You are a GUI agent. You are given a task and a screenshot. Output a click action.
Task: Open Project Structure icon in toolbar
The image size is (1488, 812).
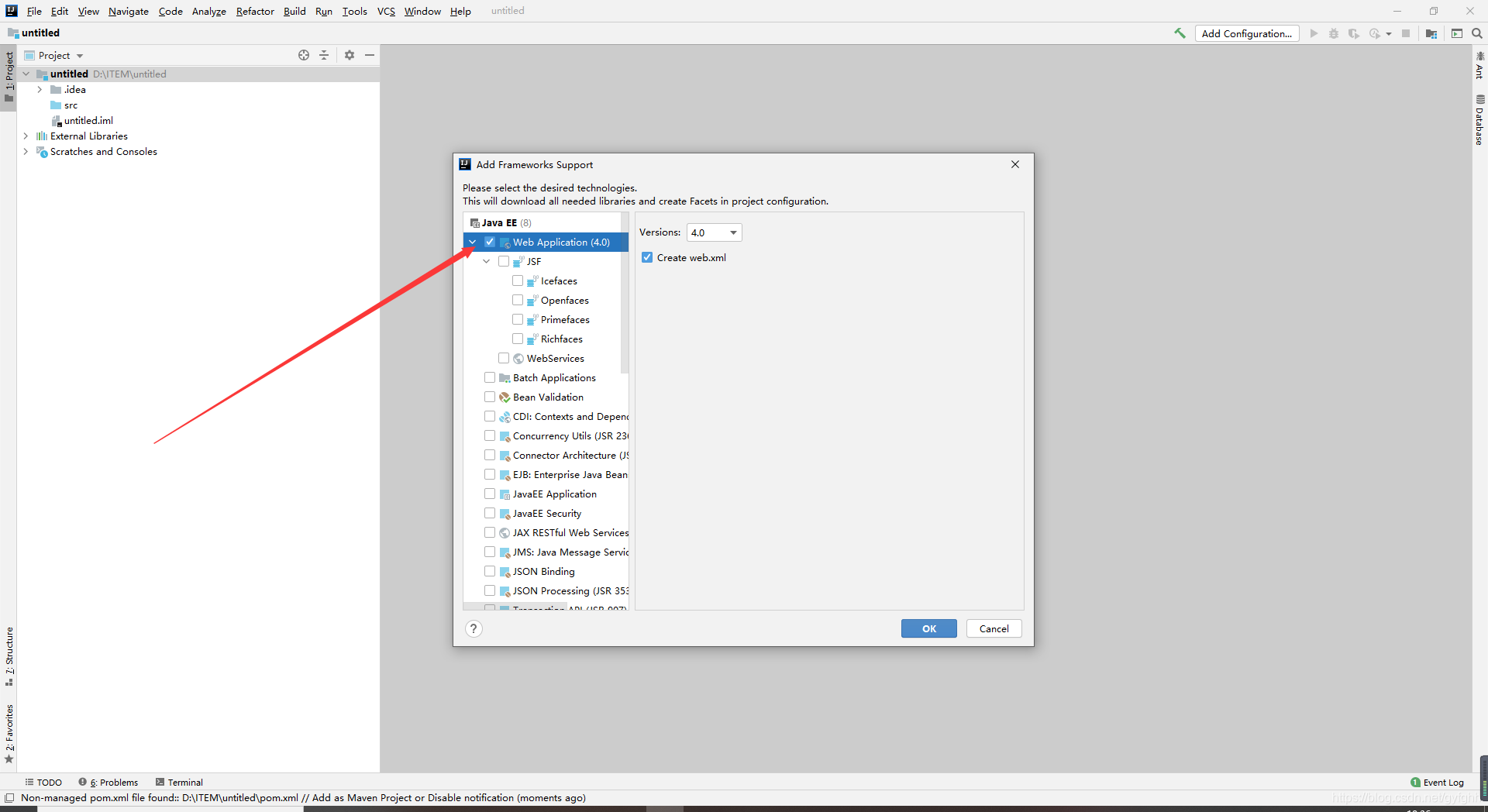pos(1431,33)
